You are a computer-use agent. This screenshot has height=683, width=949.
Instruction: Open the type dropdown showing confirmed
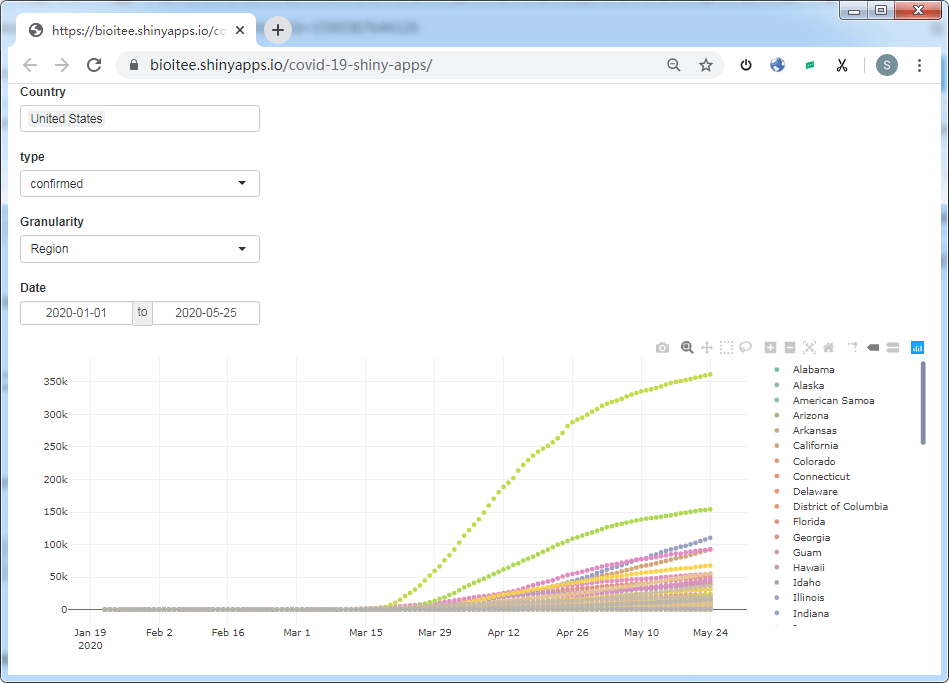tap(140, 183)
